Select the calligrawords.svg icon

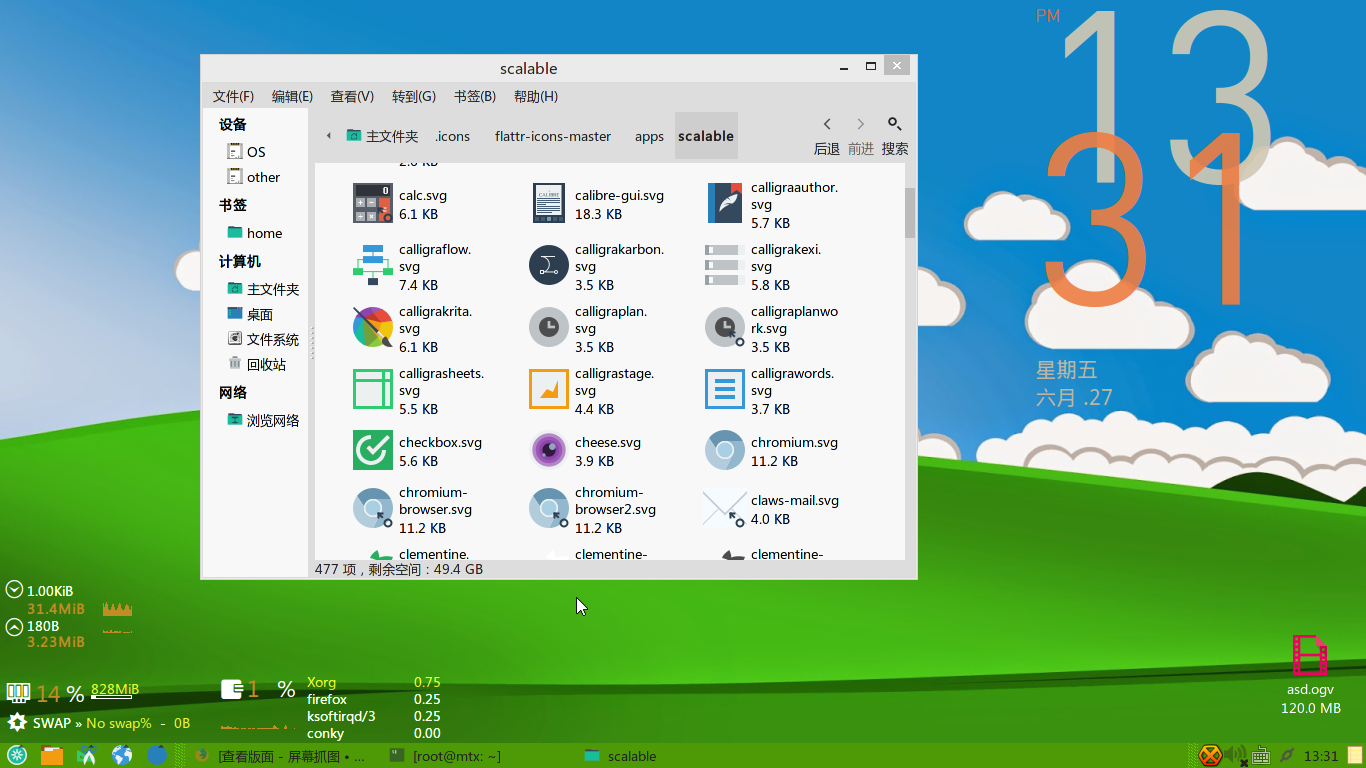[725, 389]
